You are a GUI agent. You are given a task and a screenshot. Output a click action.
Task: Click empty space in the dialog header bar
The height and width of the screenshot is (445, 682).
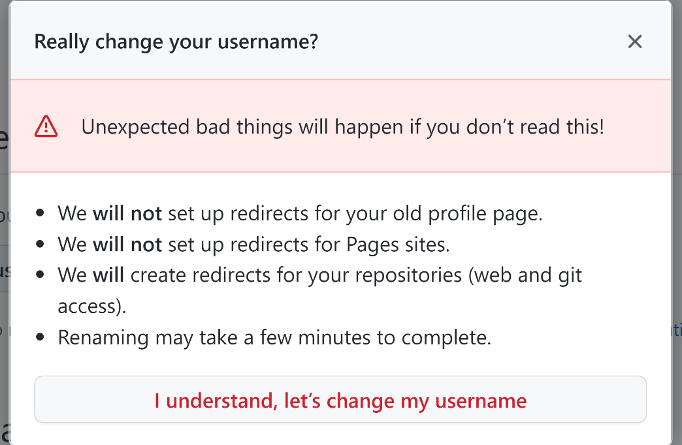click(470, 42)
